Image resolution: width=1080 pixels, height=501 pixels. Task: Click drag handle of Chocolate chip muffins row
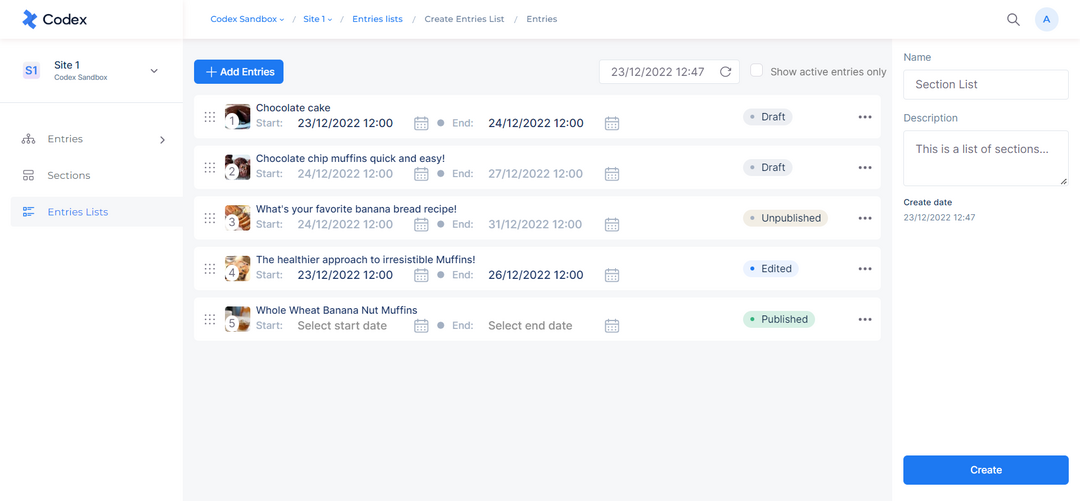pos(210,167)
